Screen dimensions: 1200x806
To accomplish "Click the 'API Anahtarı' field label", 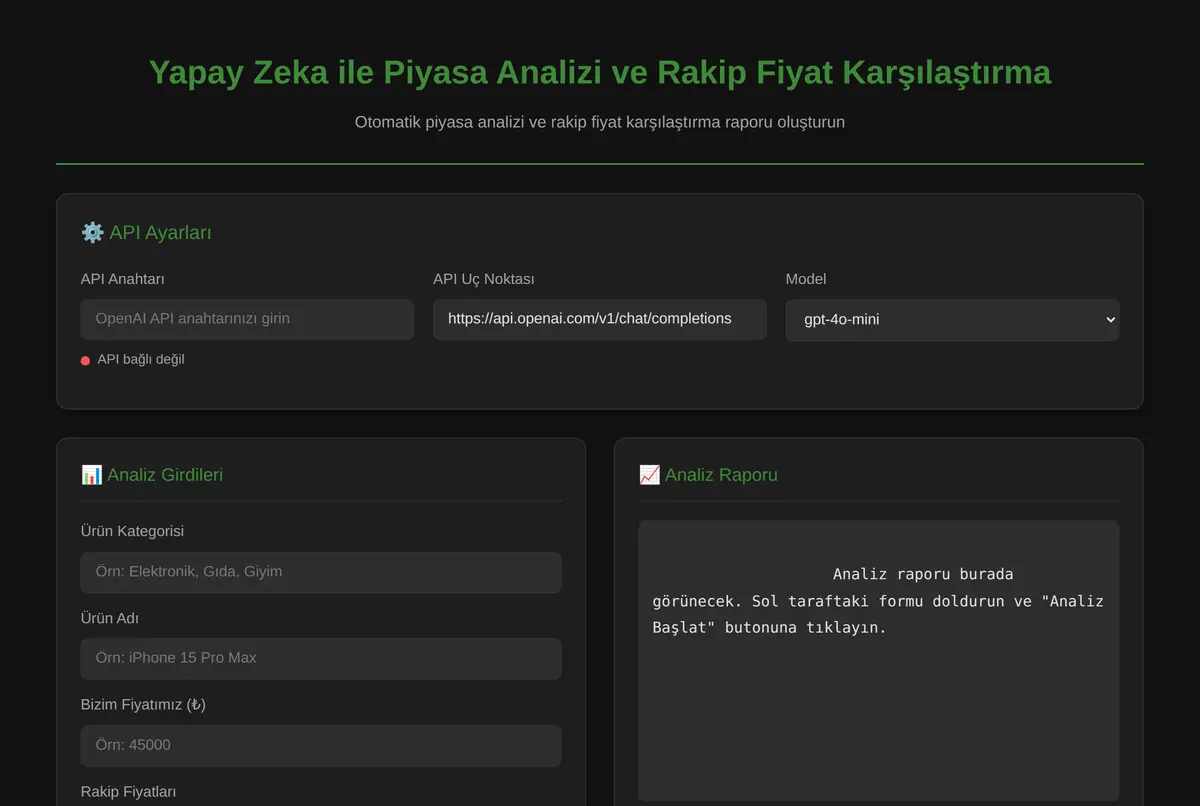I will [123, 279].
